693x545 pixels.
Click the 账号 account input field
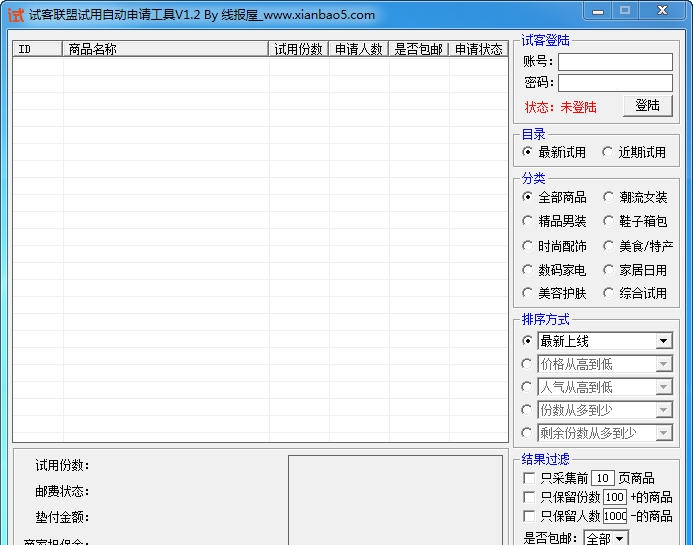click(615, 62)
